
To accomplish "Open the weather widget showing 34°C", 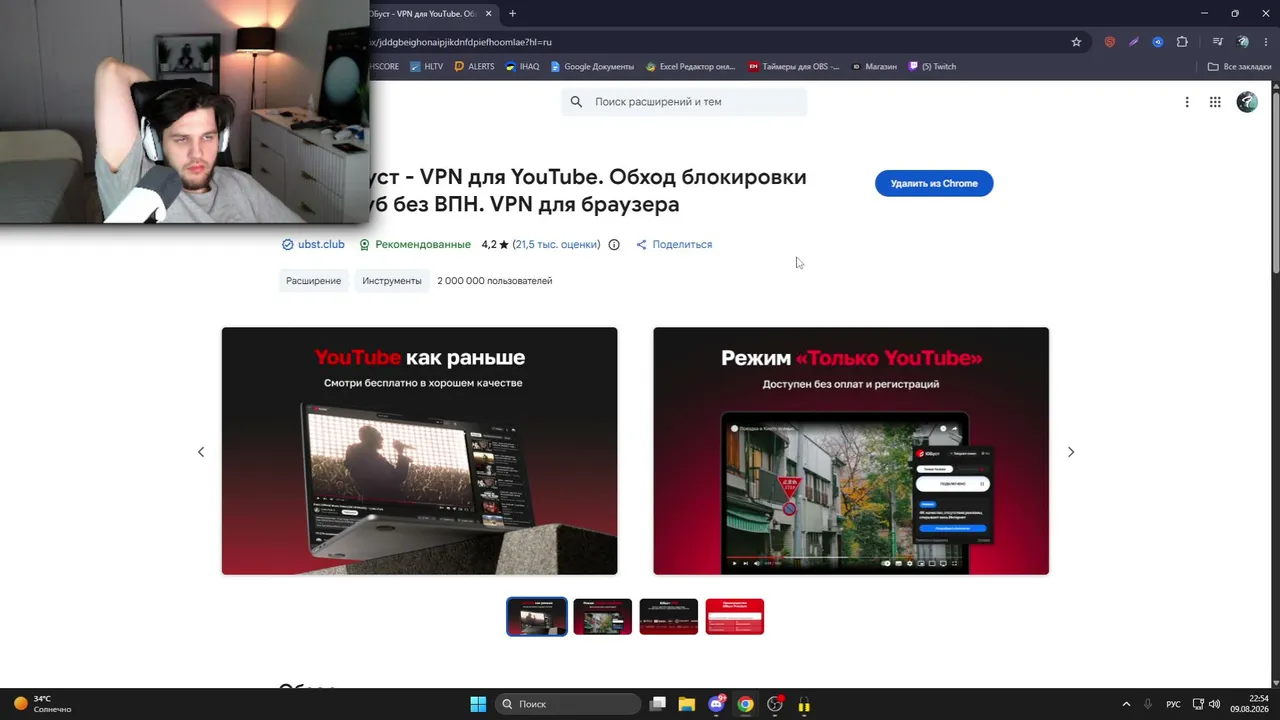I will point(43,704).
